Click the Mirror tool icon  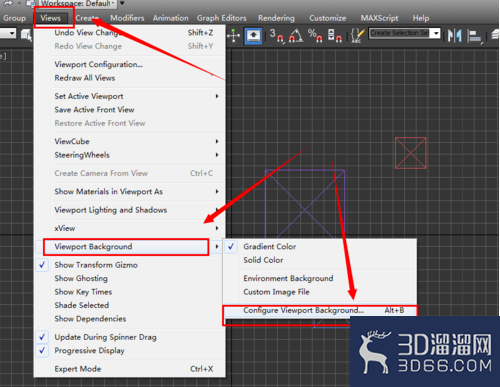pyautogui.click(x=455, y=35)
